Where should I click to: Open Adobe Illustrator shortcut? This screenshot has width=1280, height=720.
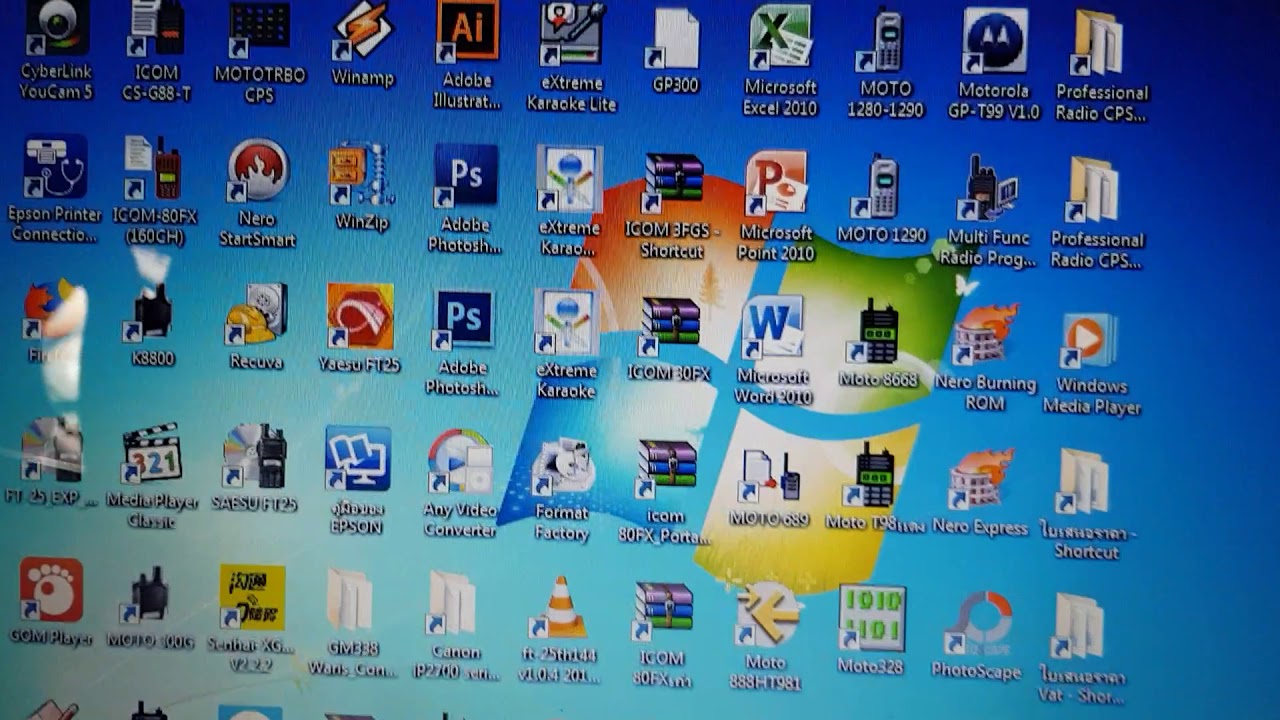pos(467,55)
